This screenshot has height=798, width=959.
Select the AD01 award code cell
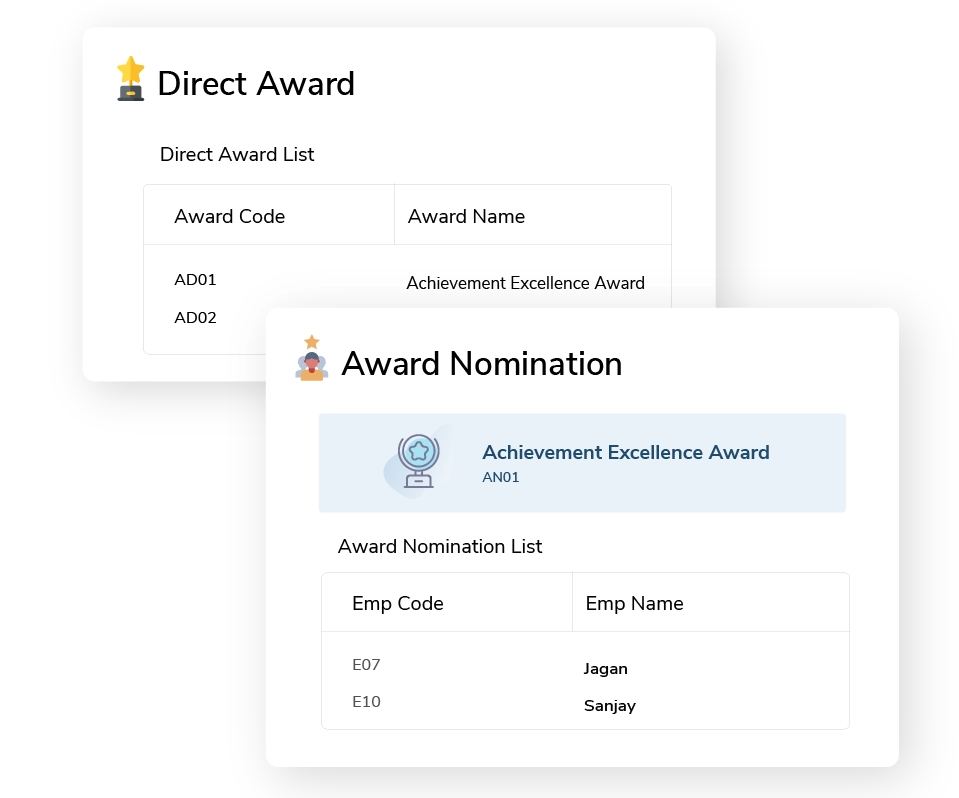(x=195, y=280)
